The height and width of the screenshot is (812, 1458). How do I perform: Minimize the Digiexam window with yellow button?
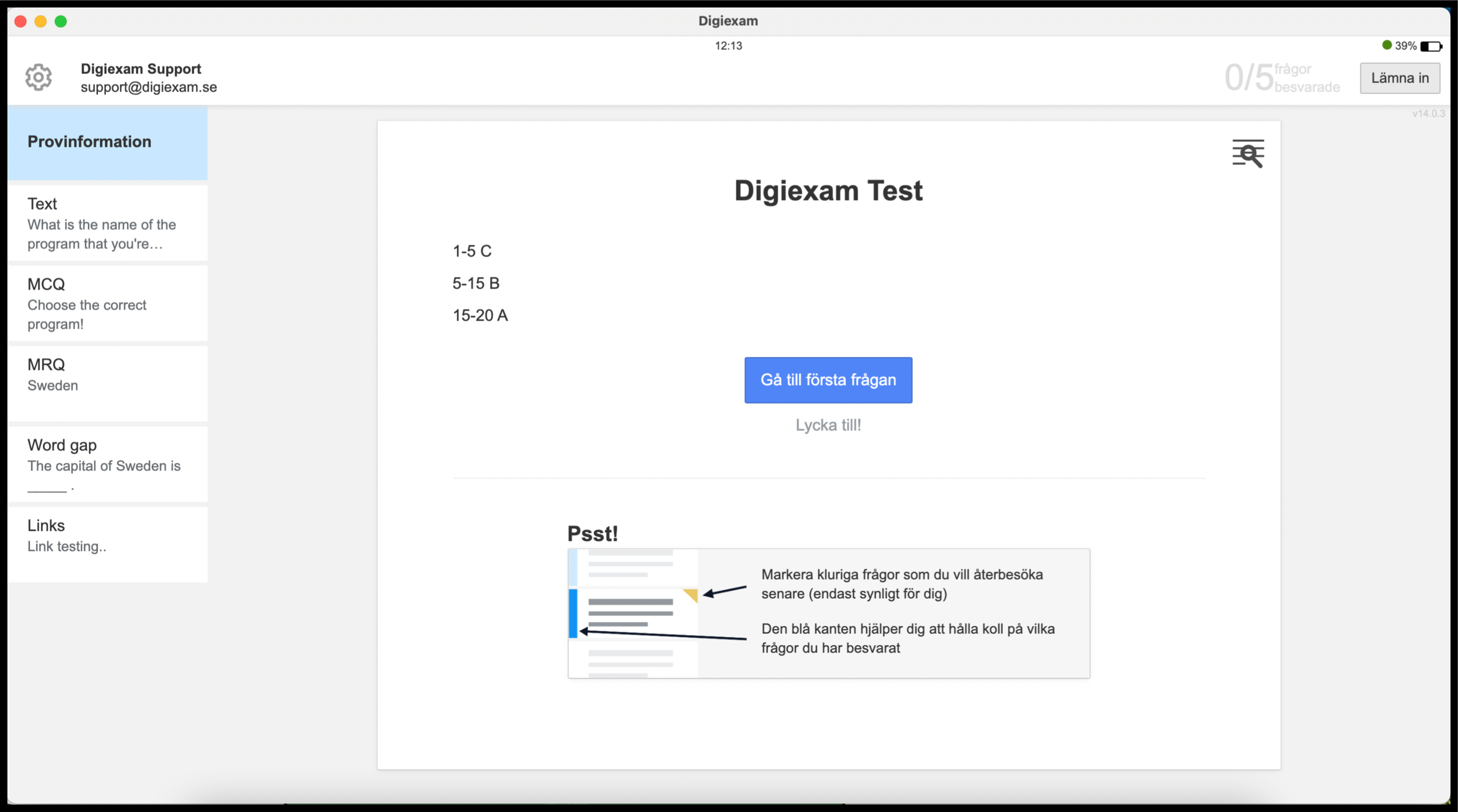(x=41, y=22)
